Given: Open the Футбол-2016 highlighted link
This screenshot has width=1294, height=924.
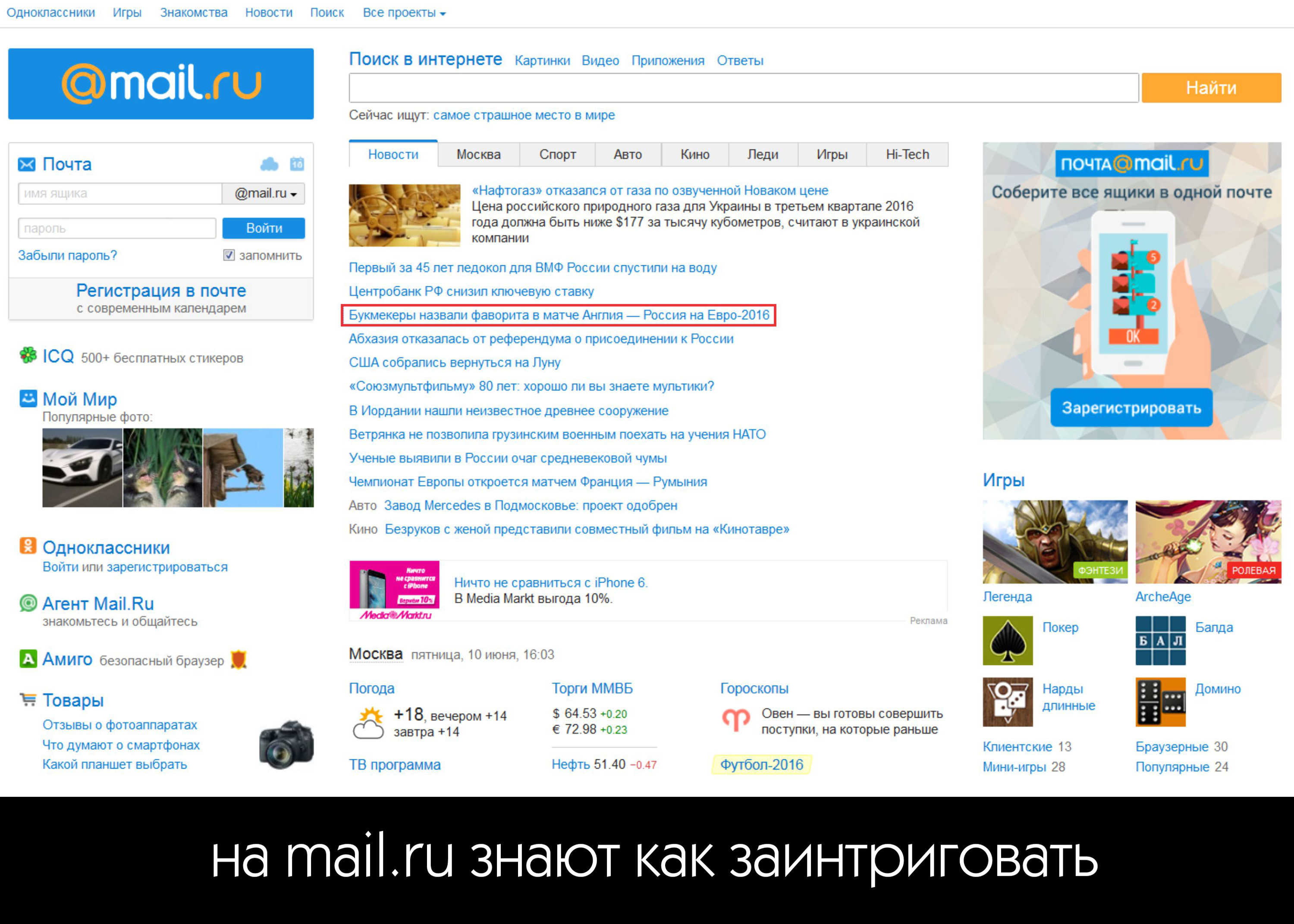Looking at the screenshot, I should pyautogui.click(x=761, y=764).
